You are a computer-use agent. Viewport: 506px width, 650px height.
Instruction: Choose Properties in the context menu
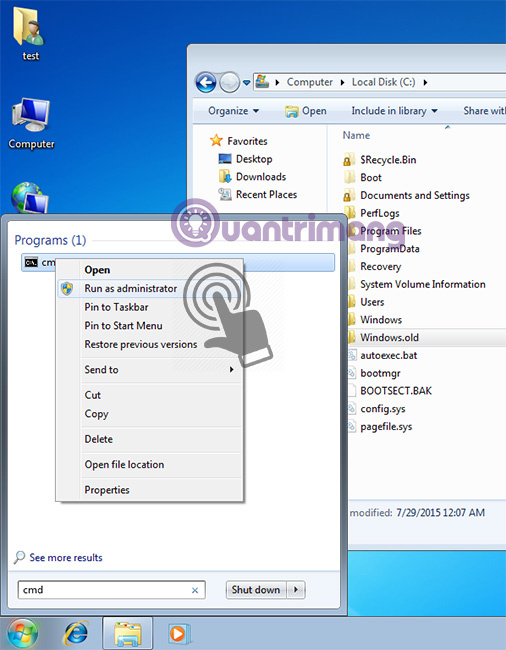coord(149,490)
